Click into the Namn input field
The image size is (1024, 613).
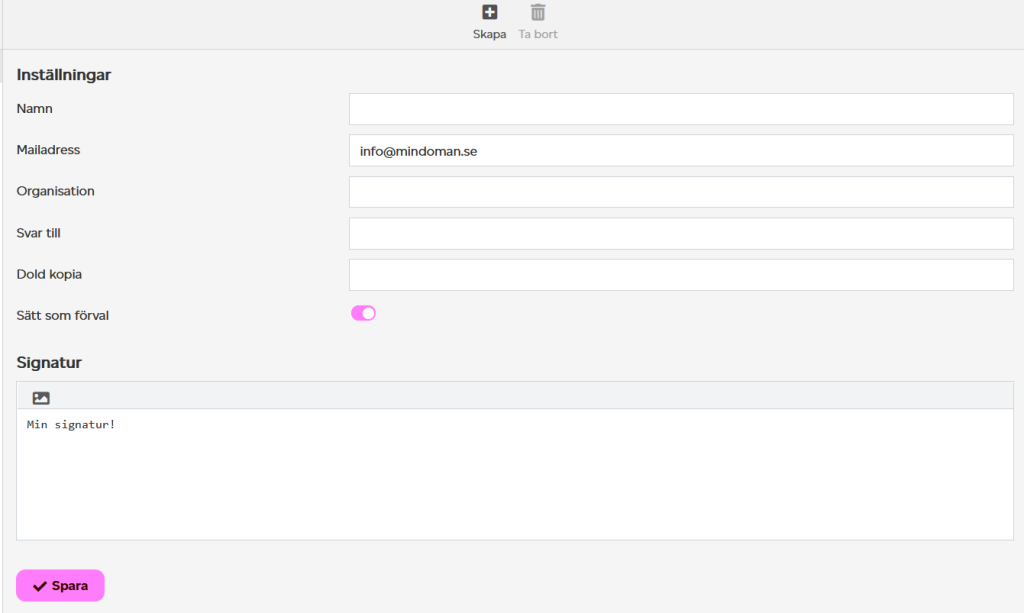tap(680, 109)
